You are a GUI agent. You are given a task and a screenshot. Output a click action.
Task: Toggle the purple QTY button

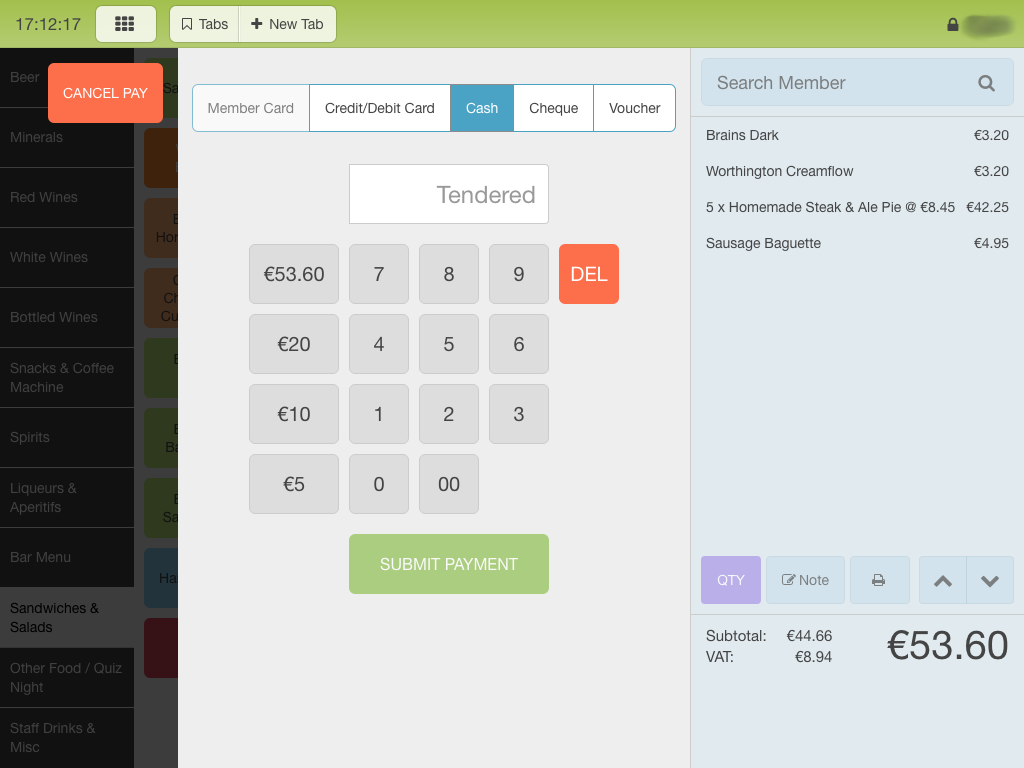coord(730,580)
